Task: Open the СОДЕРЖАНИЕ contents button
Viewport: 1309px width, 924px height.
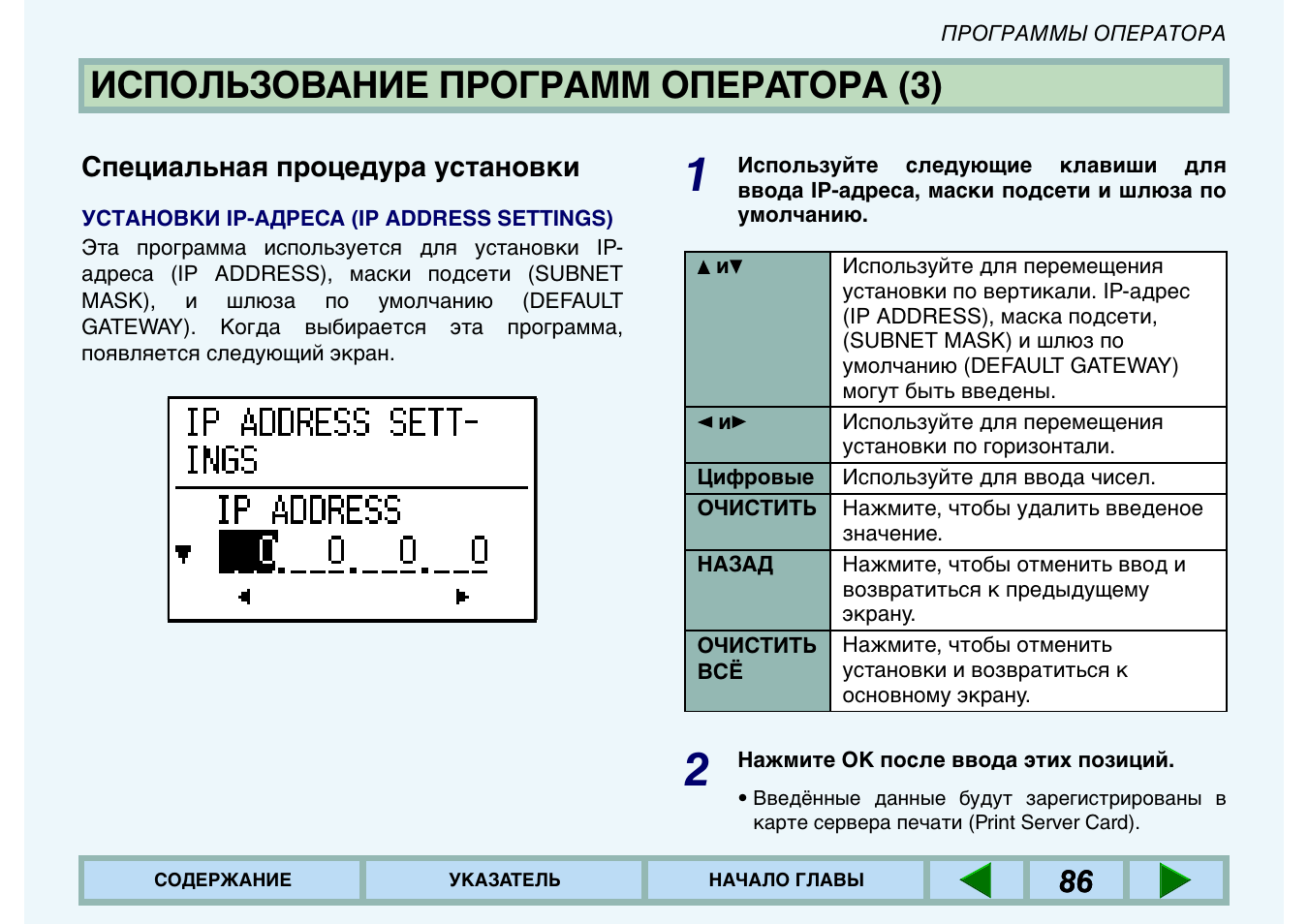Action: pos(223,880)
